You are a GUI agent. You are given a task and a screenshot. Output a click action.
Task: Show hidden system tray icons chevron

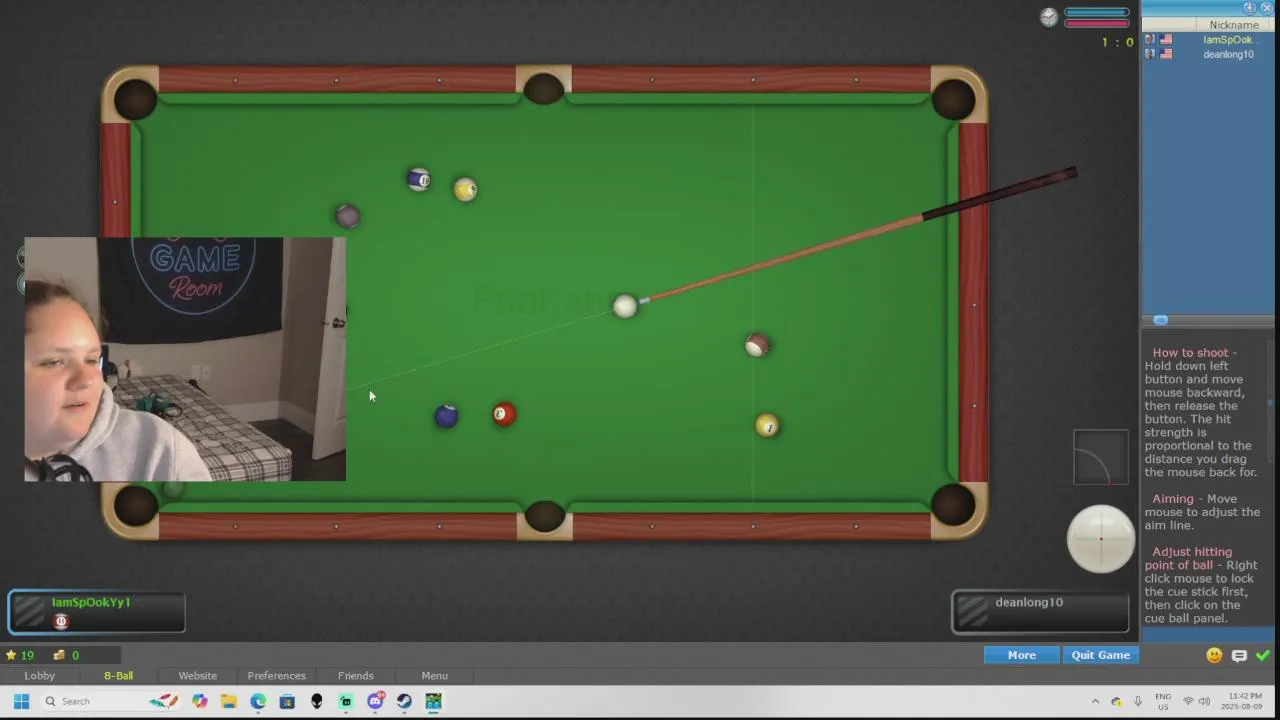coord(1095,701)
